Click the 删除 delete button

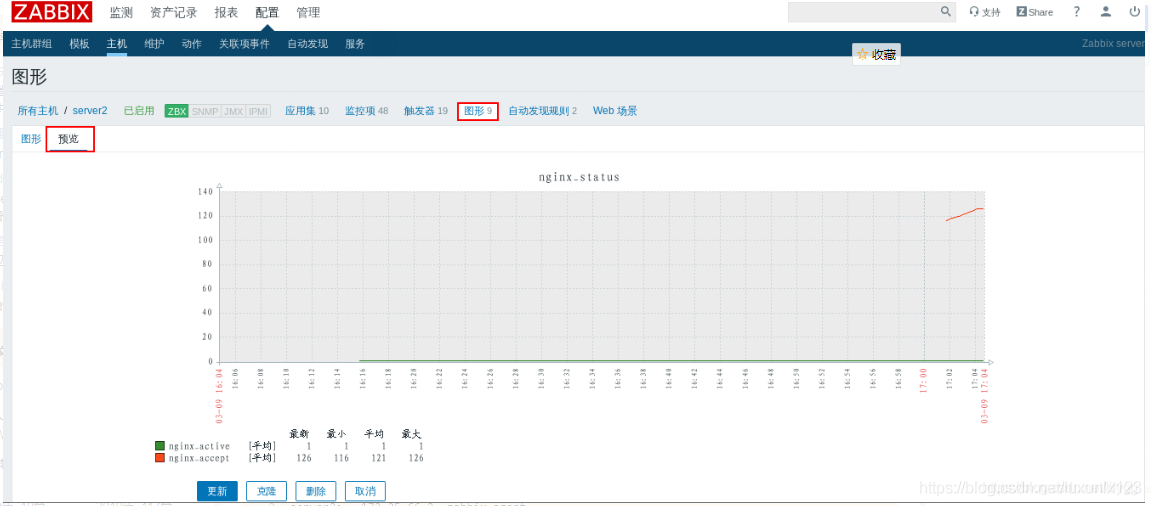click(x=316, y=491)
